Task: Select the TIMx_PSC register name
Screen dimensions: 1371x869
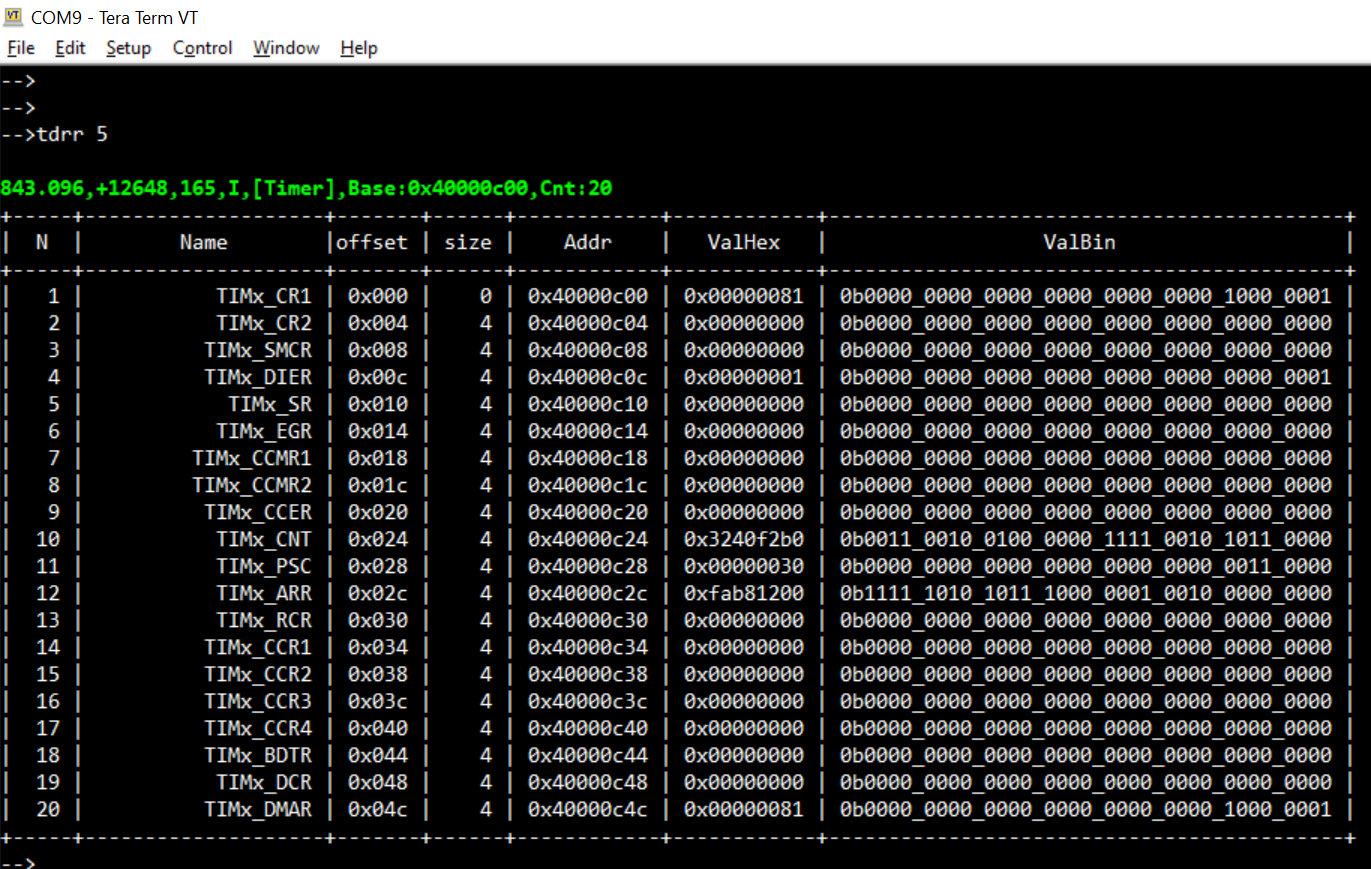Action: pos(264,566)
